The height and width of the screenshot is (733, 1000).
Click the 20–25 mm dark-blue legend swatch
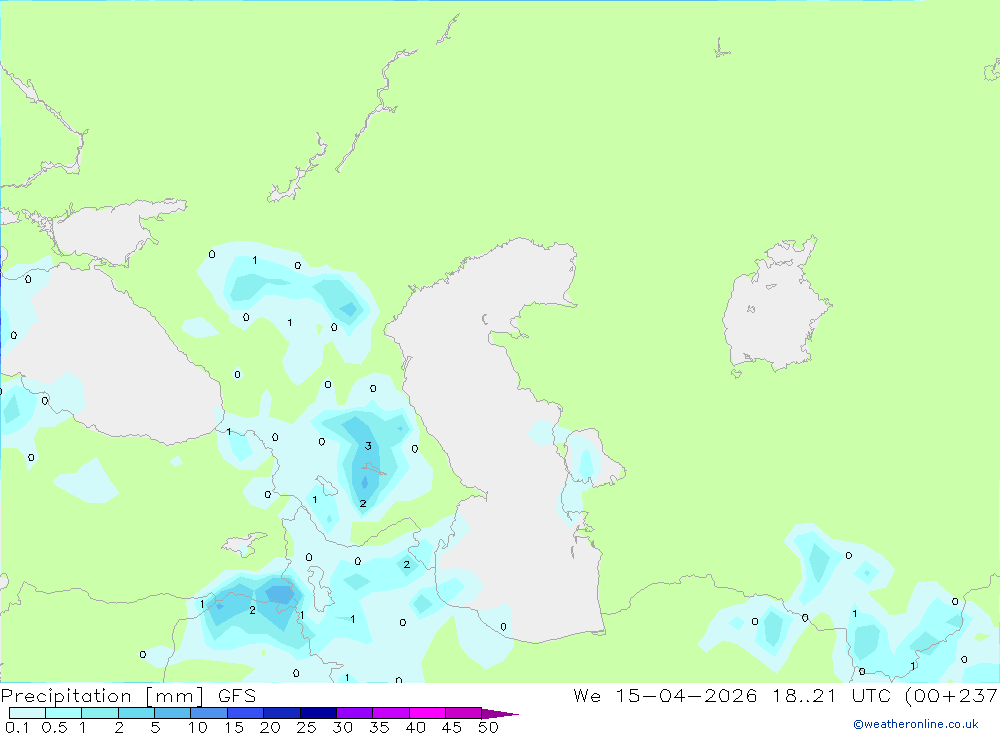point(282,713)
